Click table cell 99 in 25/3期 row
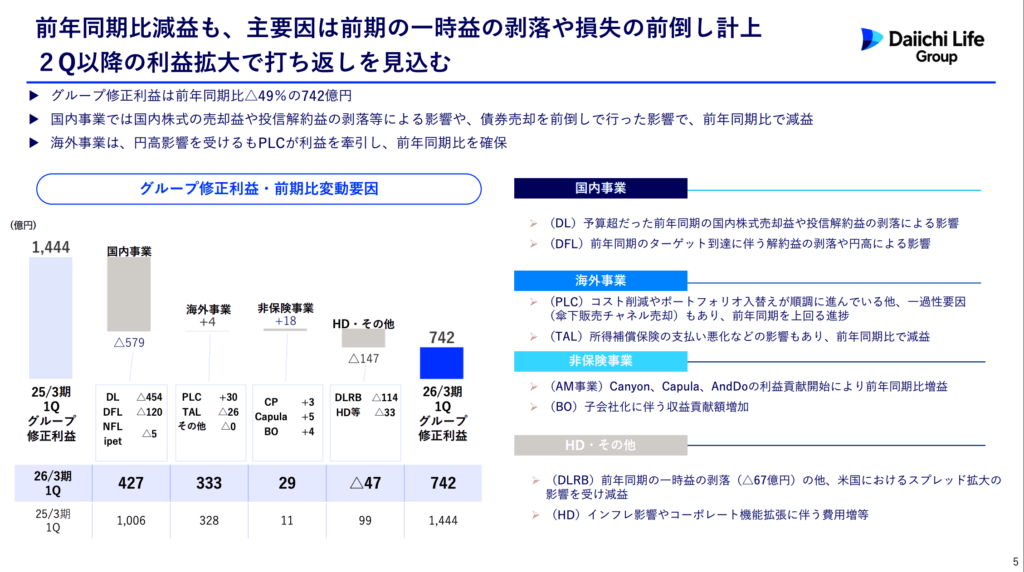The height and width of the screenshot is (572, 1024). point(365,520)
